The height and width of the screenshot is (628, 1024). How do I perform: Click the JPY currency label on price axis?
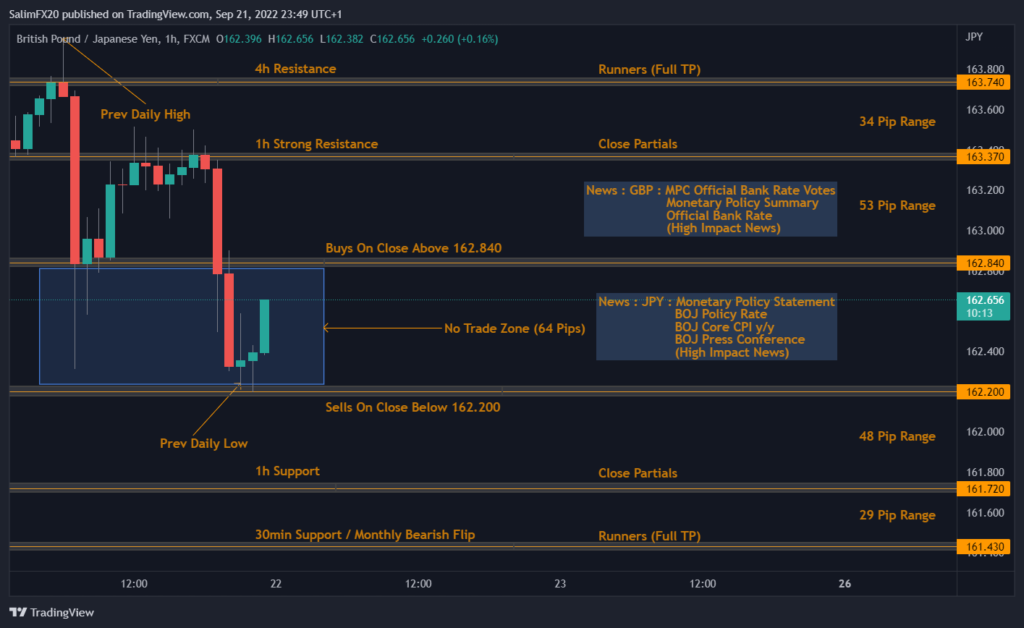tap(973, 37)
